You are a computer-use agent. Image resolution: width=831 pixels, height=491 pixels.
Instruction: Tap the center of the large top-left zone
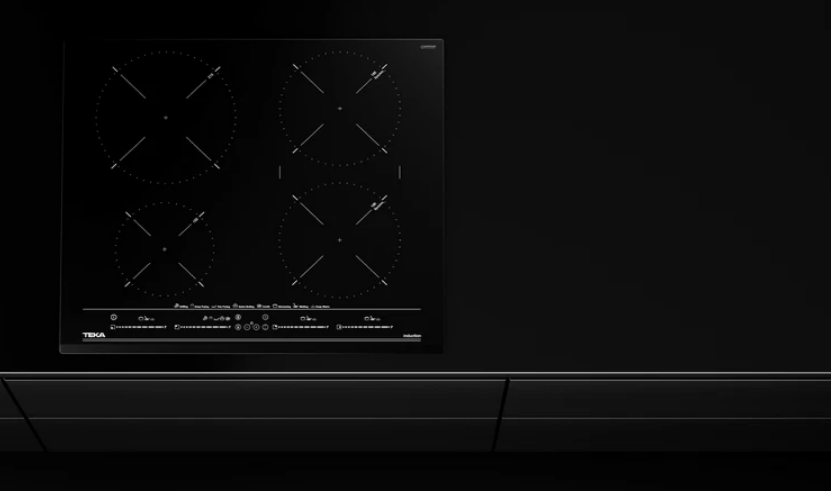tap(166, 117)
